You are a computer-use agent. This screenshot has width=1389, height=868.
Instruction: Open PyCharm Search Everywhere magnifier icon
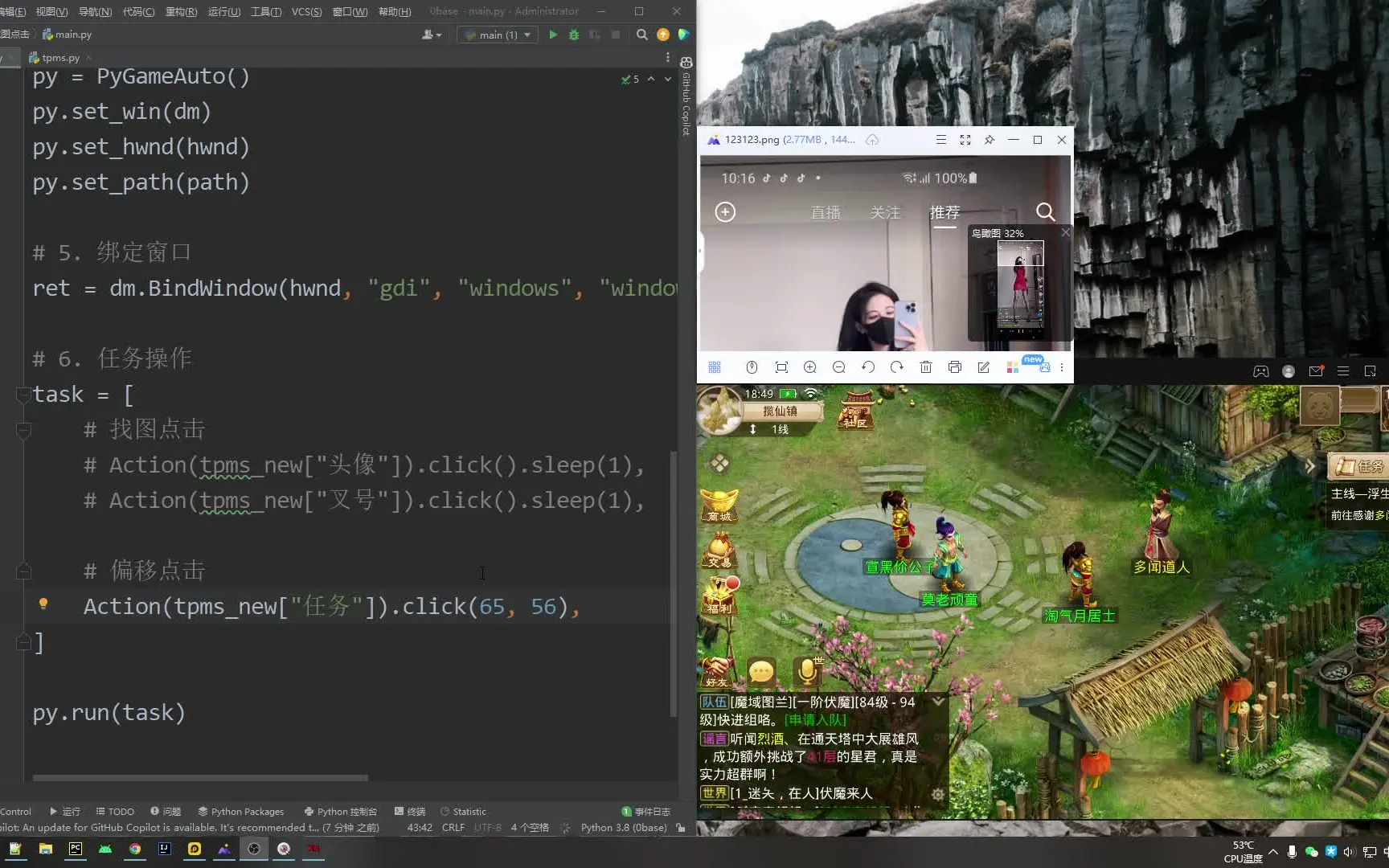point(641,35)
